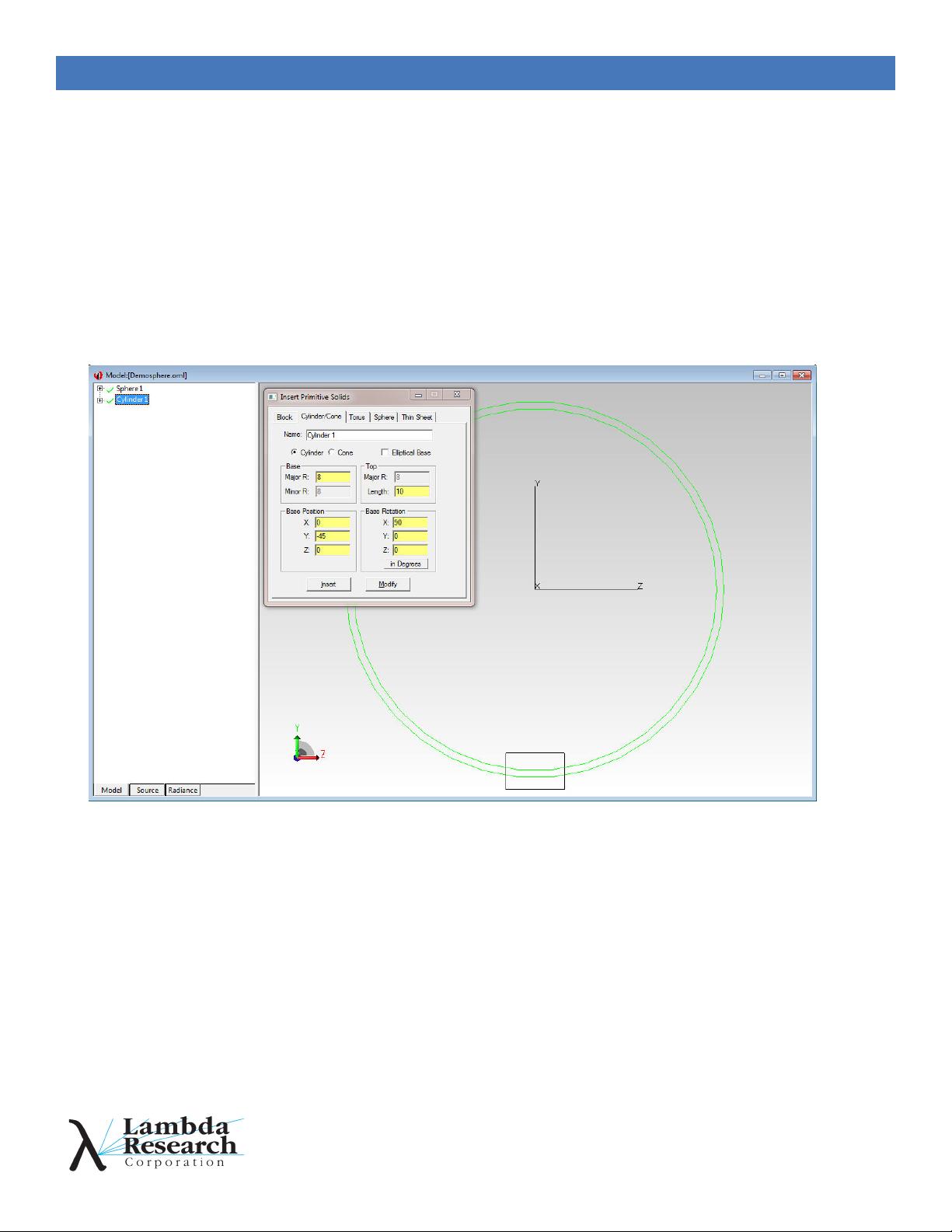This screenshot has width=952, height=1232.
Task: Toggle the in Degrees units button
Action: [x=405, y=564]
